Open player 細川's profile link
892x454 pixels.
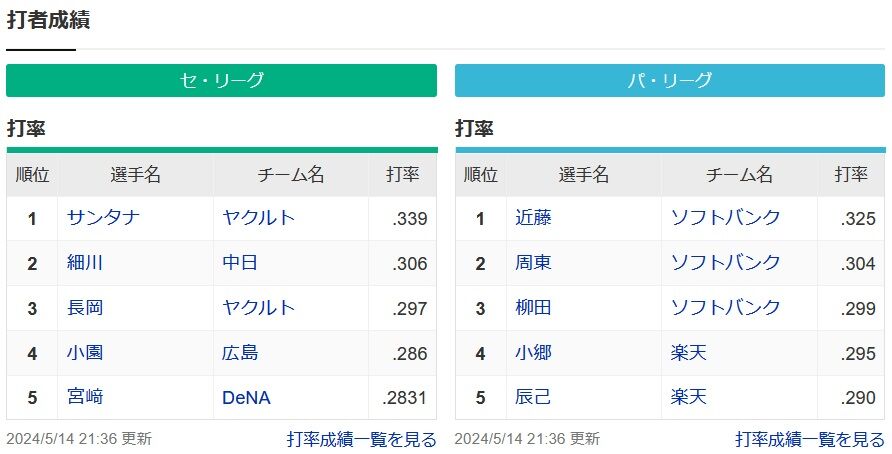coord(85,263)
